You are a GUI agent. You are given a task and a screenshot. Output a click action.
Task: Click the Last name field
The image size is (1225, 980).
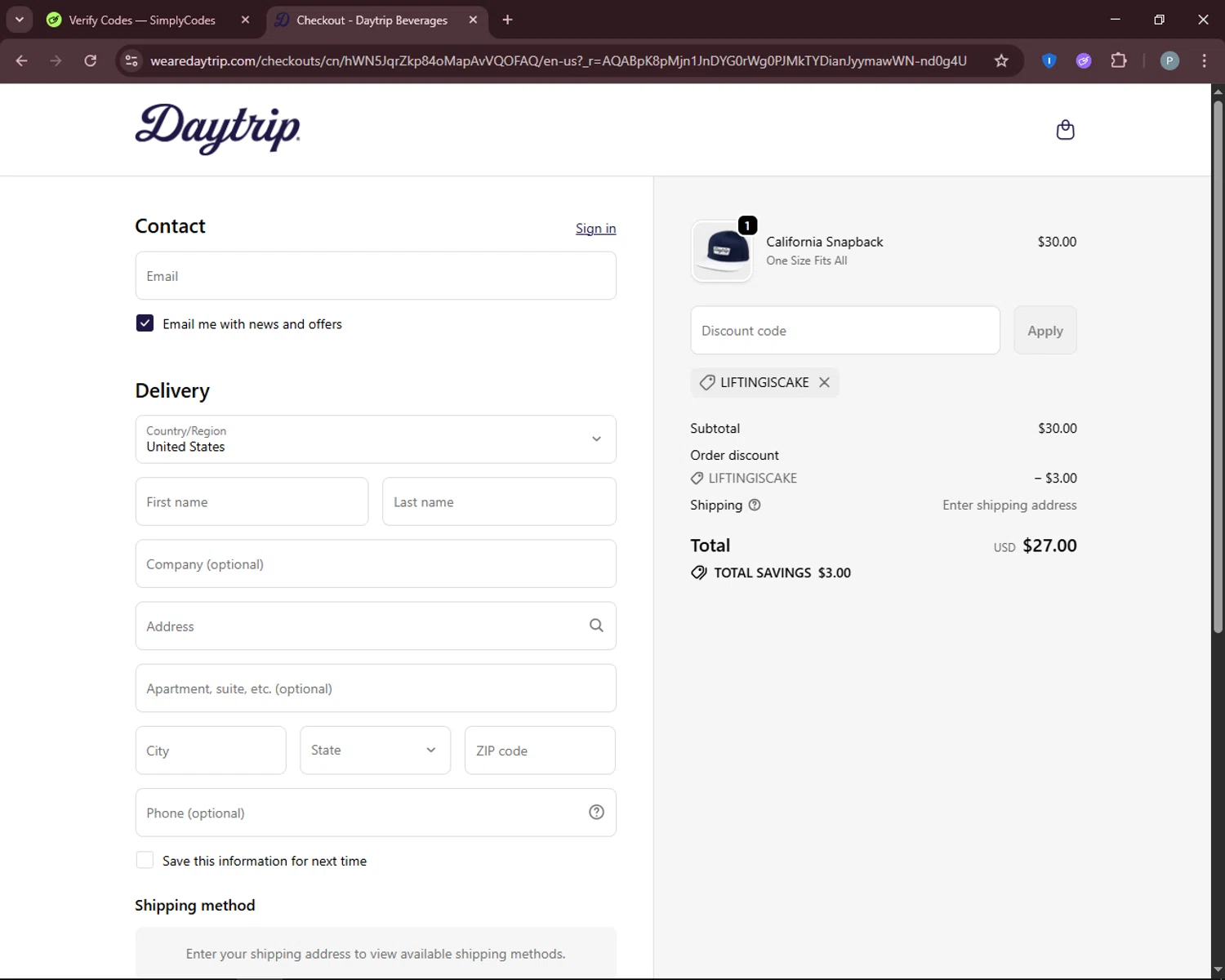[499, 501]
